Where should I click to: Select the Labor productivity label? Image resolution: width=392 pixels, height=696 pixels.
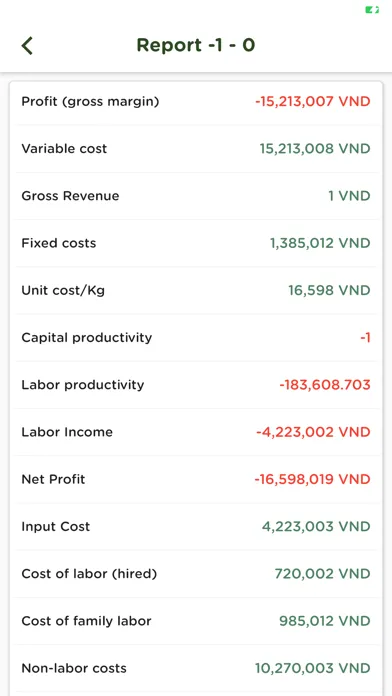click(x=83, y=385)
